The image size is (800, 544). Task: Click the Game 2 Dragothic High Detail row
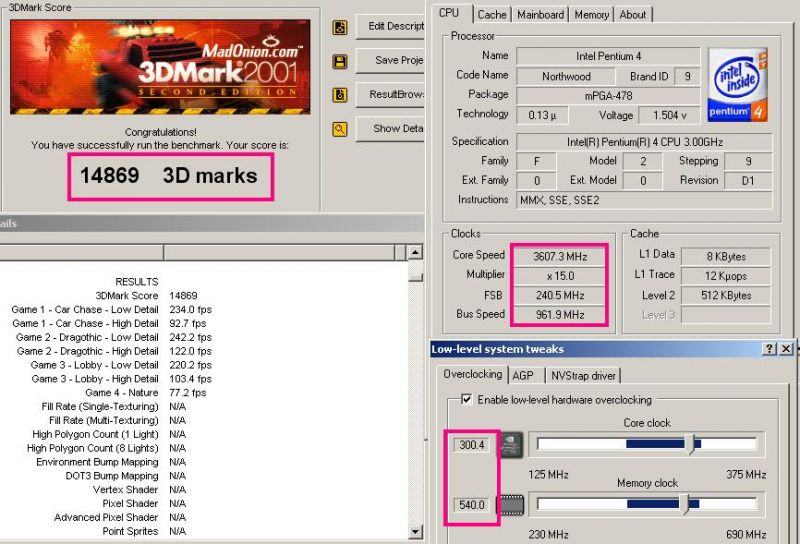[x=114, y=351]
